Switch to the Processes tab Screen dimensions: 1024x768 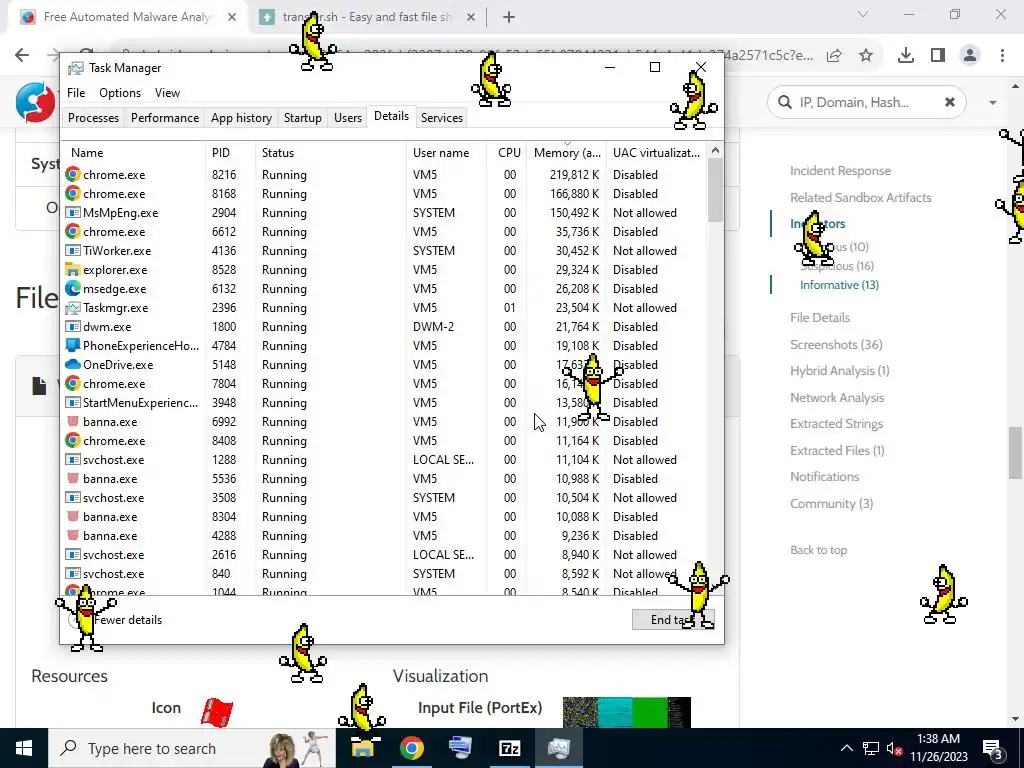(x=93, y=118)
